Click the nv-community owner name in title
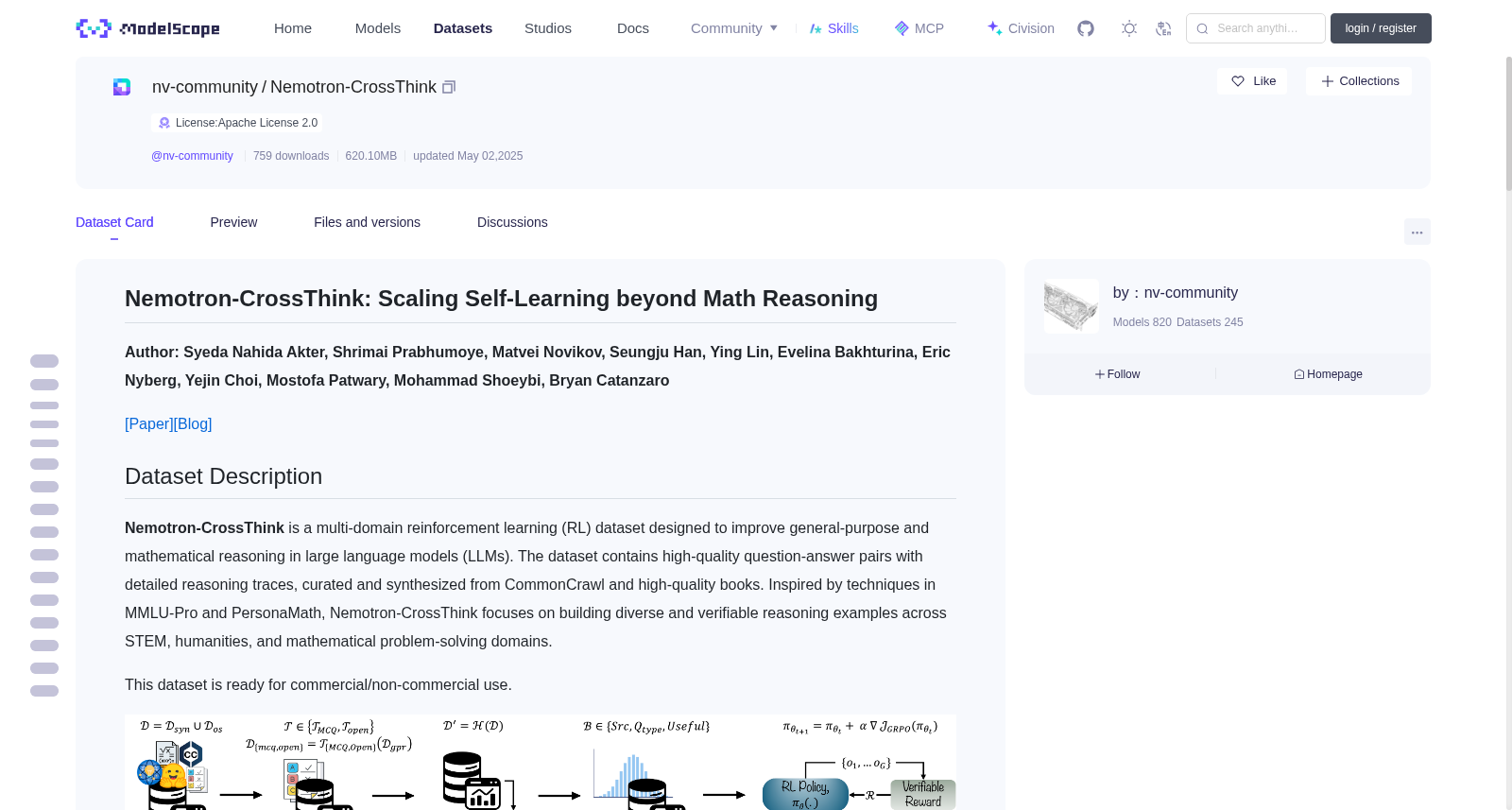The height and width of the screenshot is (810, 1512). coord(205,87)
